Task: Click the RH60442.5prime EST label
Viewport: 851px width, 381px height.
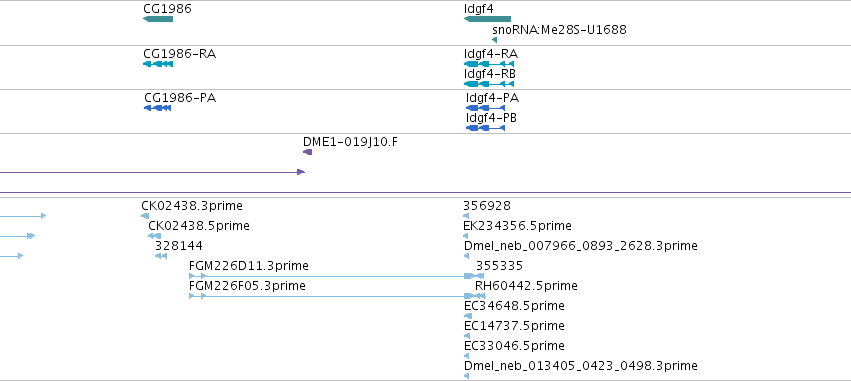Action: [526, 286]
